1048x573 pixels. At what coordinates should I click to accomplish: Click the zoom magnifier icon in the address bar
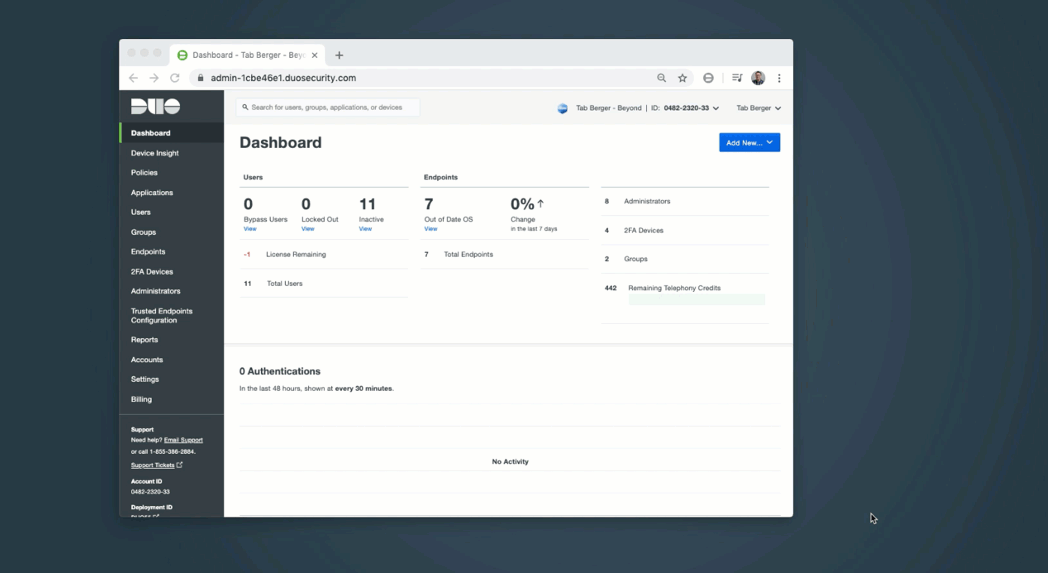[x=661, y=78]
